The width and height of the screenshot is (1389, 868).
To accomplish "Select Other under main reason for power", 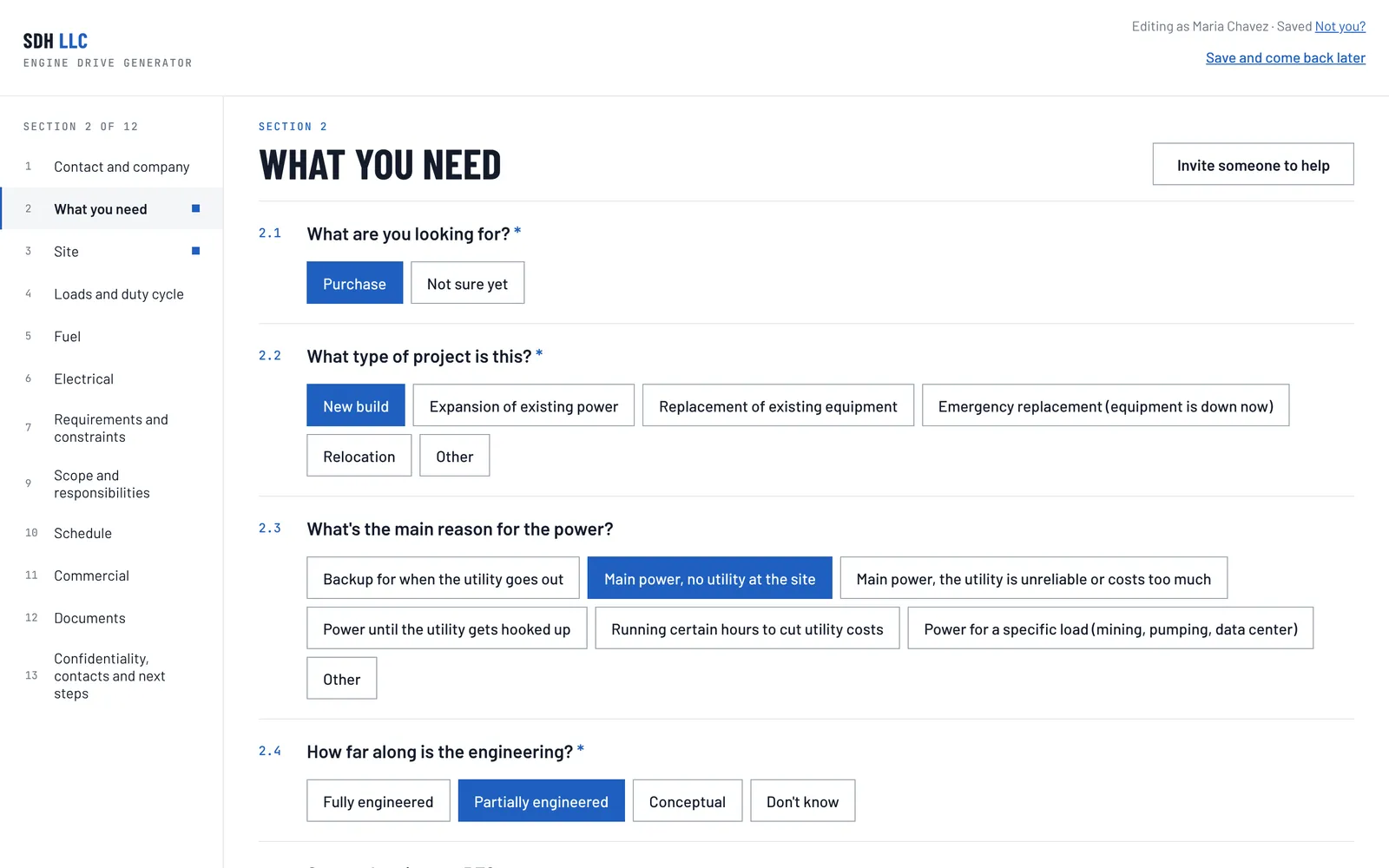I will 341,679.
